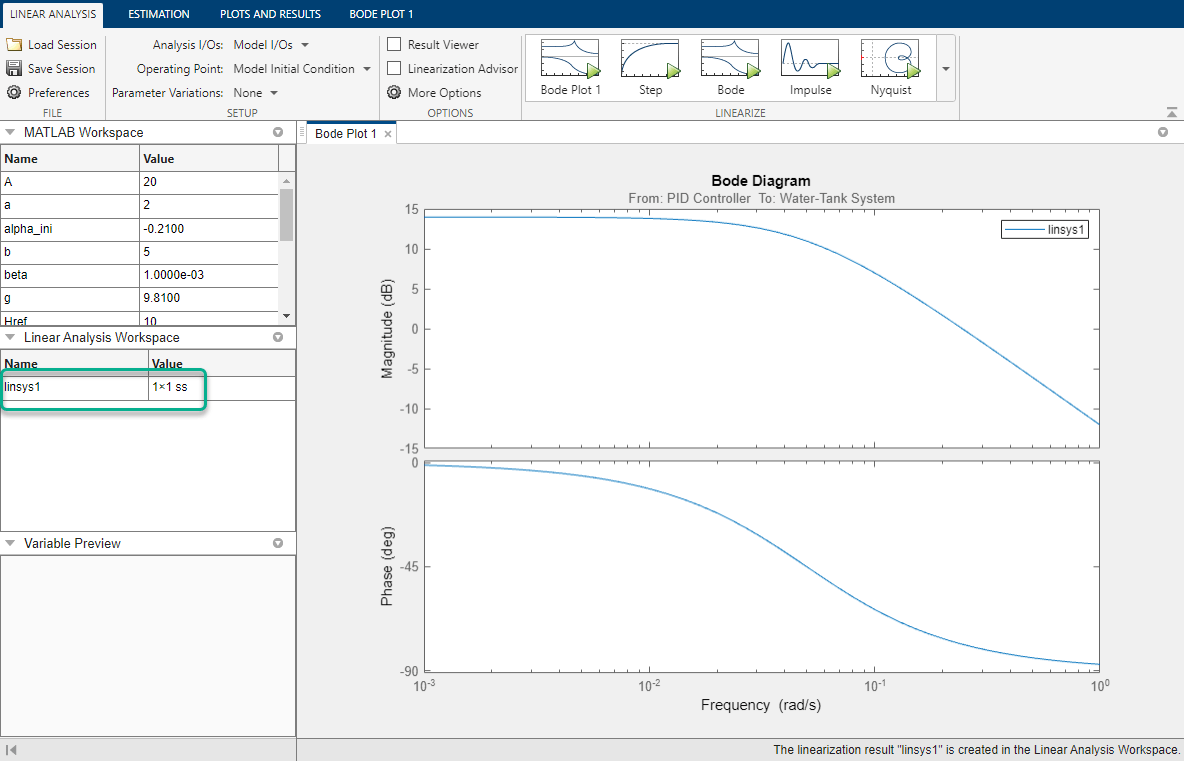Enable the Linearization Advisor checkbox
The height and width of the screenshot is (761, 1184).
click(394, 68)
